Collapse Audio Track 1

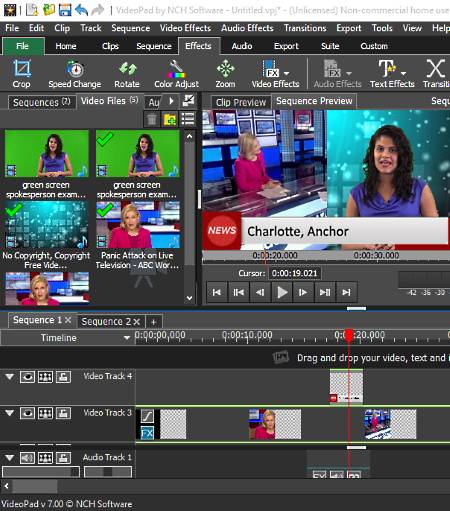[10, 458]
